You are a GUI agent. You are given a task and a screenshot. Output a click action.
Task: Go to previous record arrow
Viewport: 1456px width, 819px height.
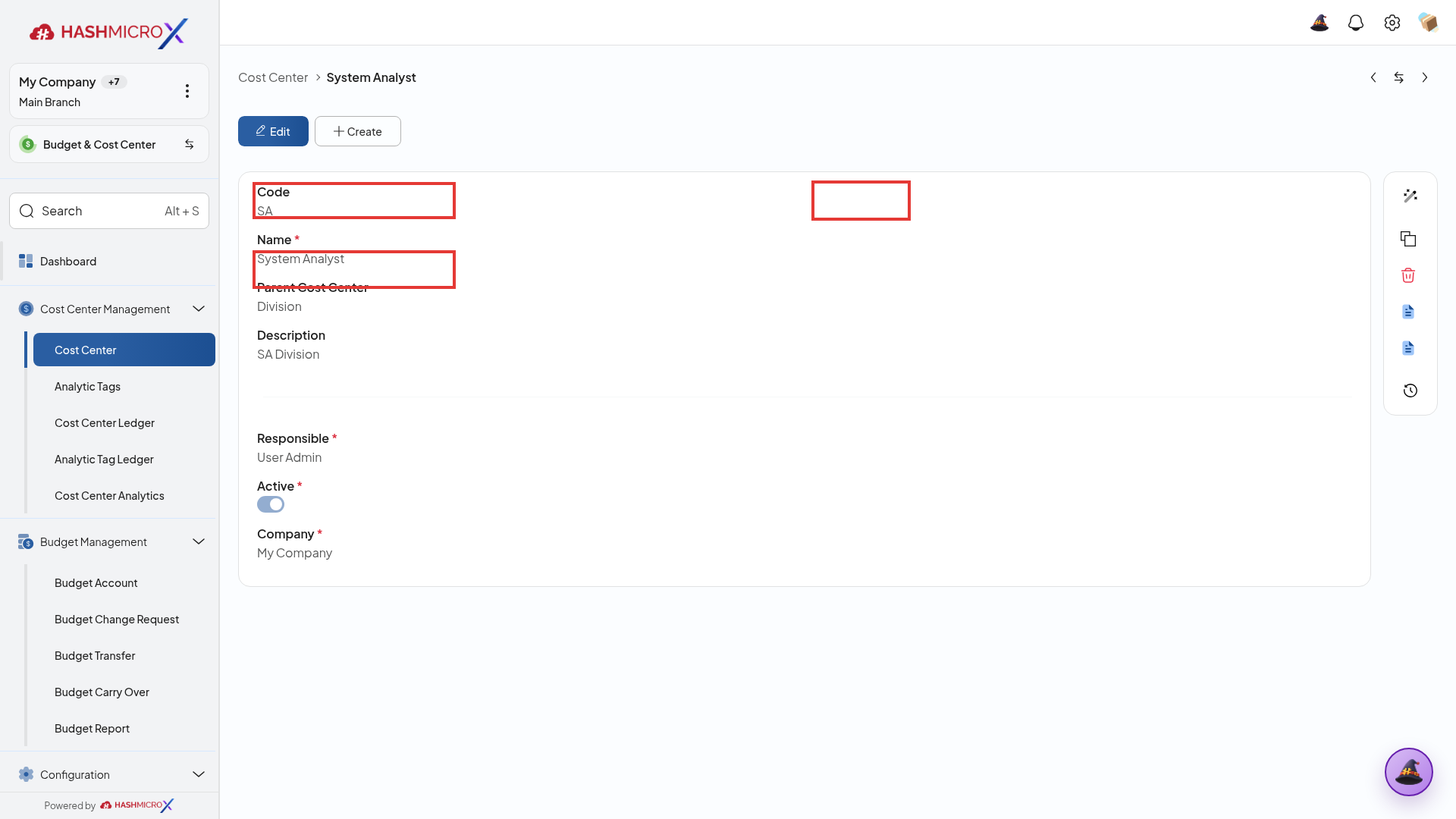point(1373,77)
